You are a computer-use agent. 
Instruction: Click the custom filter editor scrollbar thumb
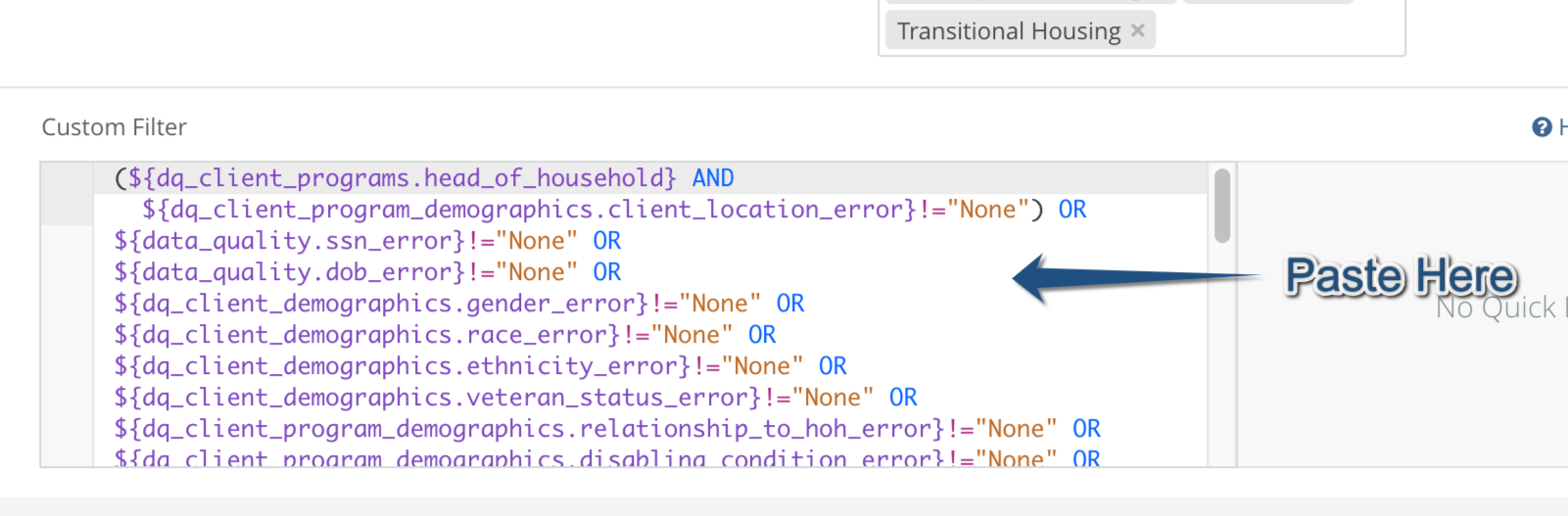click(x=1221, y=206)
